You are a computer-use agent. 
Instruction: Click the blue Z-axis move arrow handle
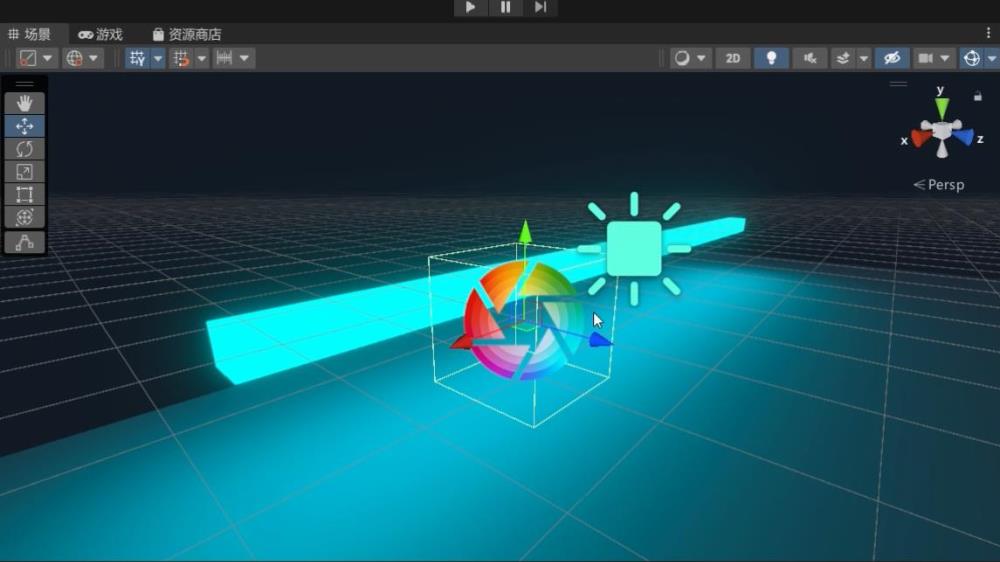pyautogui.click(x=599, y=341)
